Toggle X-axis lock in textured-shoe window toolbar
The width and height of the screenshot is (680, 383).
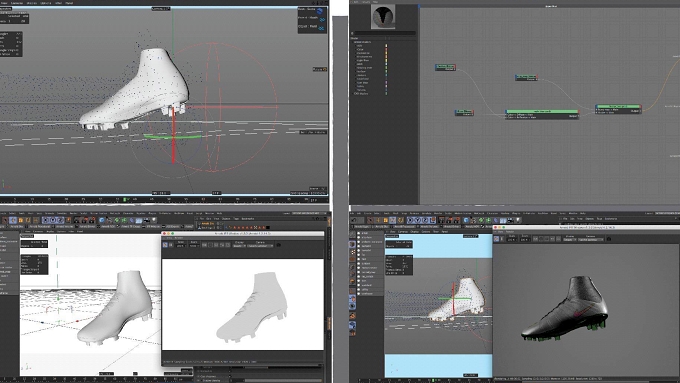pos(411,220)
